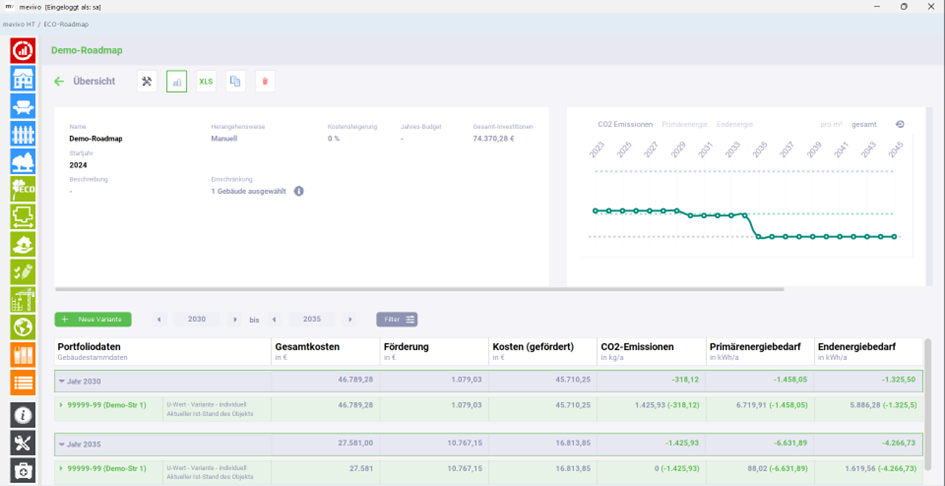Viewport: 945px width, 486px height.
Task: Switch chart to pro m² mode
Action: click(x=831, y=124)
